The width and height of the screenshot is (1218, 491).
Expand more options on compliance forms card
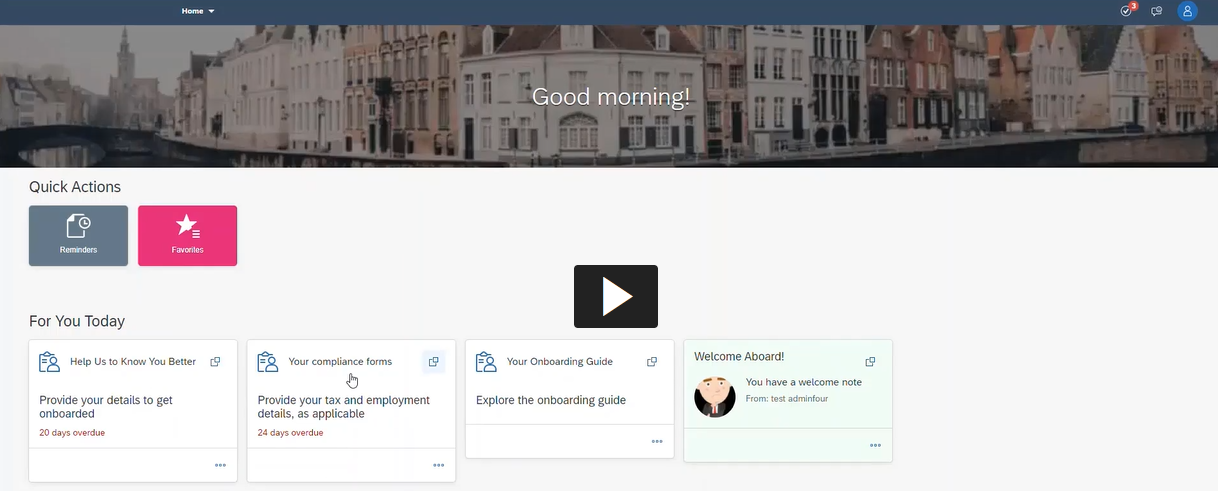438,465
